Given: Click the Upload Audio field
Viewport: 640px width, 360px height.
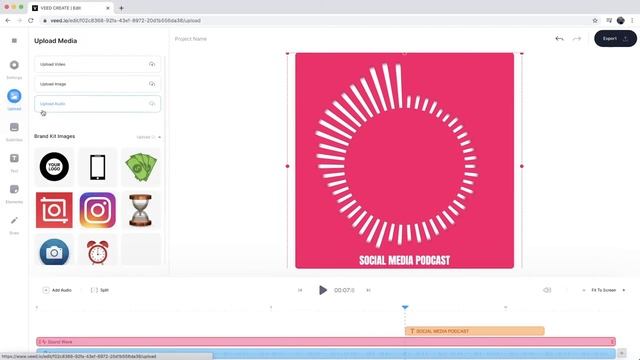Looking at the screenshot, I should tap(98, 104).
